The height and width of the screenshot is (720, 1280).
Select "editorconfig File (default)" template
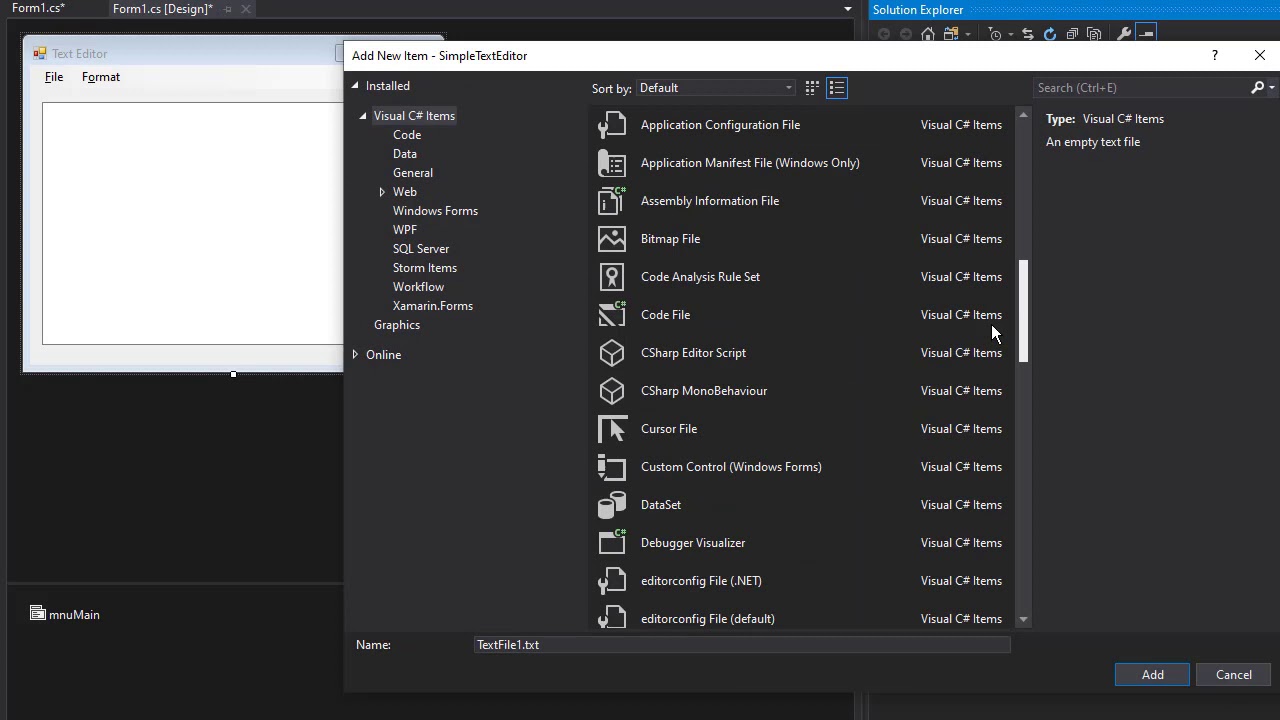(x=799, y=617)
